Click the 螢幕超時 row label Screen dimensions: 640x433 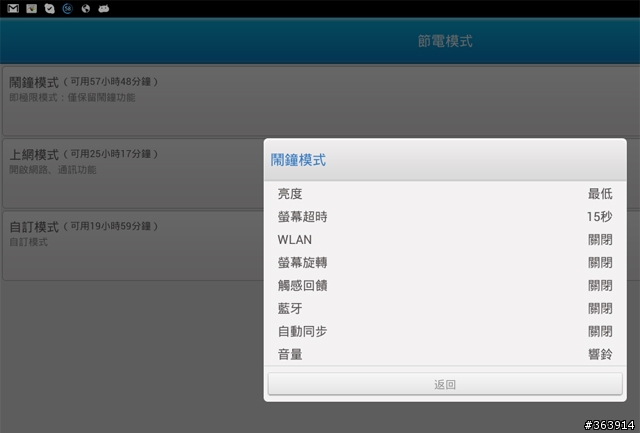(x=302, y=216)
